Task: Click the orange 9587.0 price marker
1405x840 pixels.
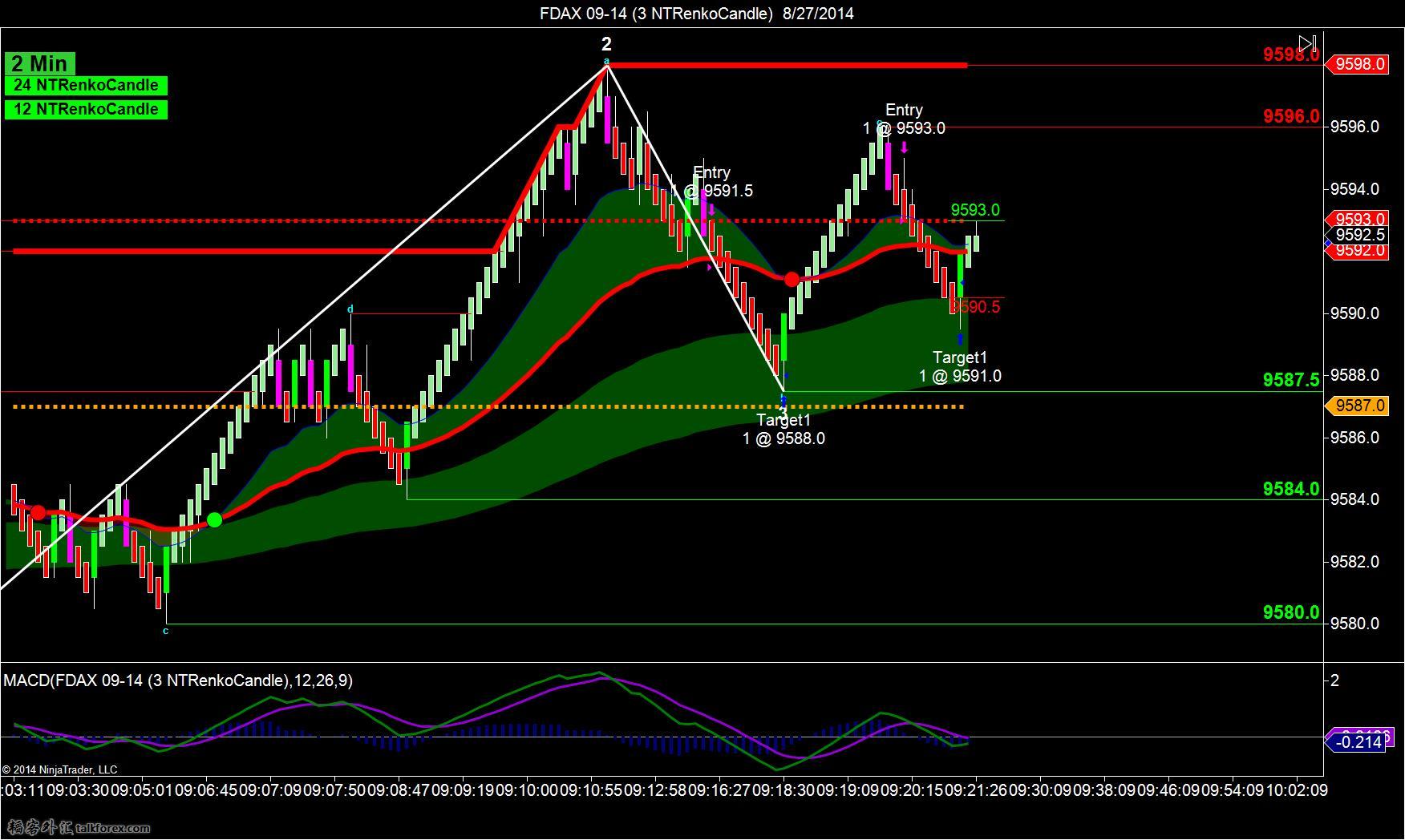Action: [x=1357, y=406]
